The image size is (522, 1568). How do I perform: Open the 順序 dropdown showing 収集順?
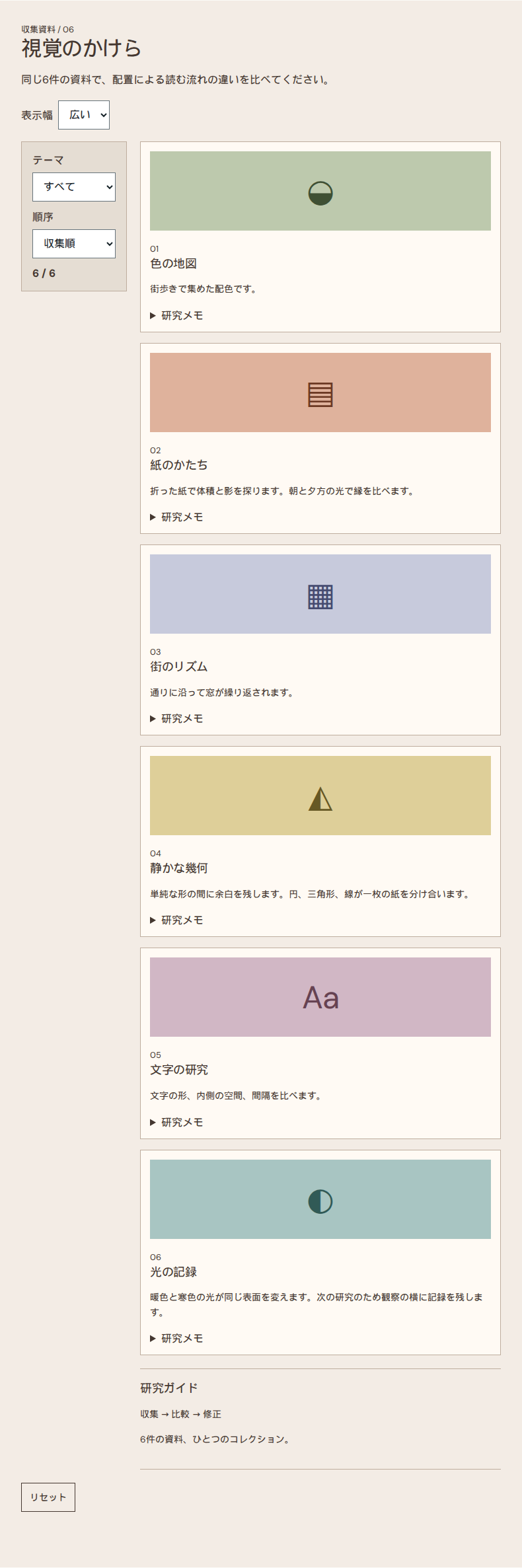tap(74, 244)
